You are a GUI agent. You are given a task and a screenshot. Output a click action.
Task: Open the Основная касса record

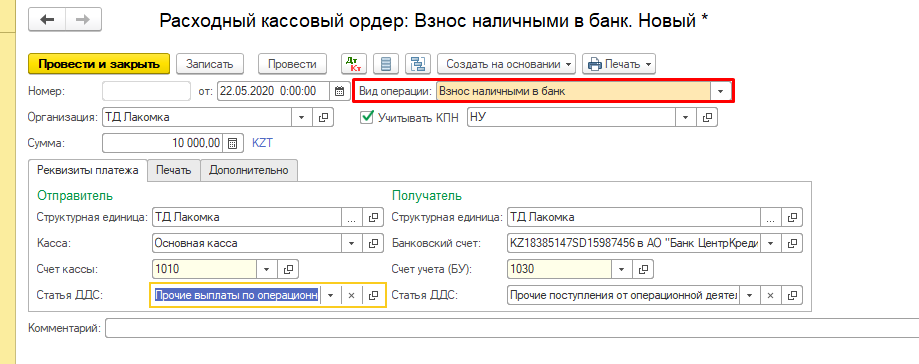[373, 243]
